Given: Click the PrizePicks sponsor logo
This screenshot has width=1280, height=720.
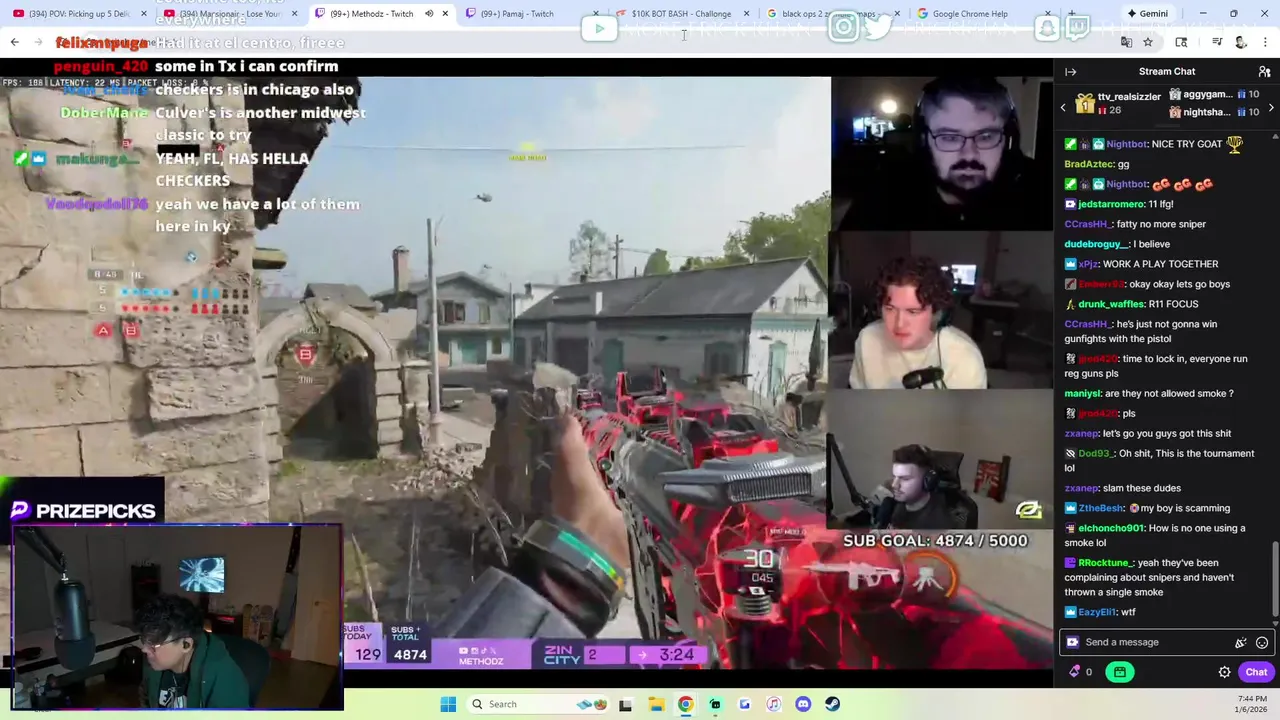Looking at the screenshot, I should click(x=84, y=511).
